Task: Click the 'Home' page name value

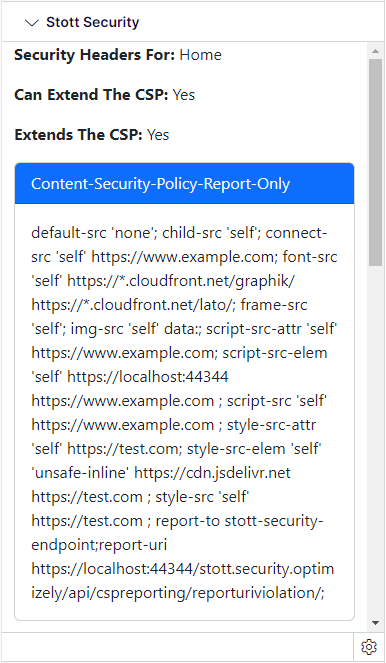Action: click(200, 55)
